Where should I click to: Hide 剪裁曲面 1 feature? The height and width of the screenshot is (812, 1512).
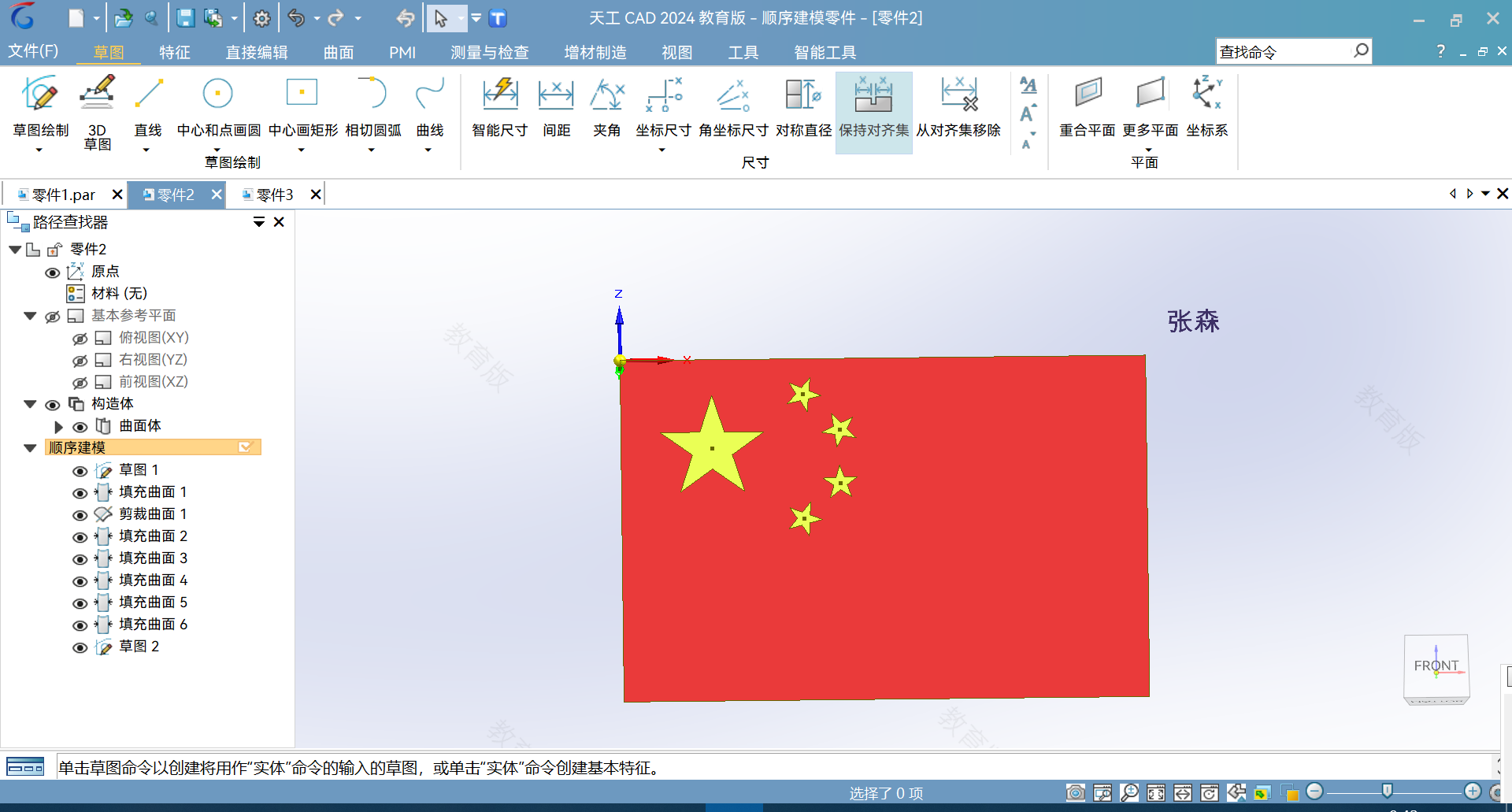click(80, 515)
